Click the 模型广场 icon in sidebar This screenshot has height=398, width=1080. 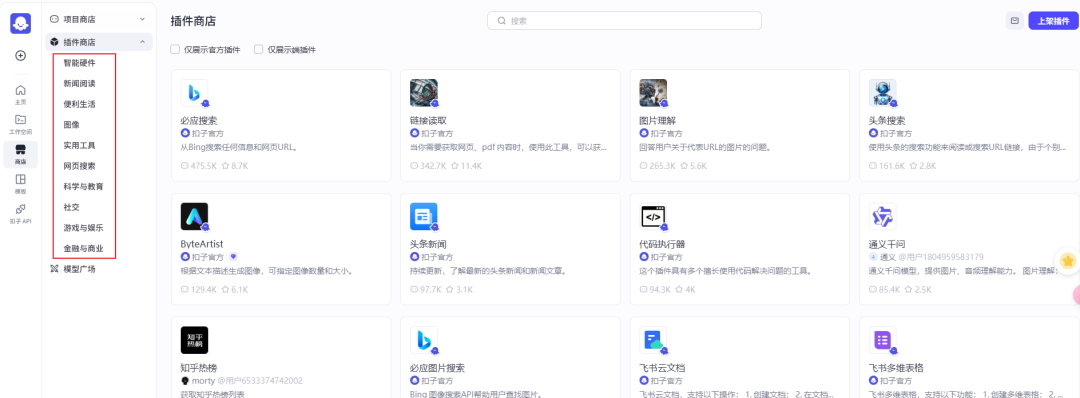[x=54, y=269]
